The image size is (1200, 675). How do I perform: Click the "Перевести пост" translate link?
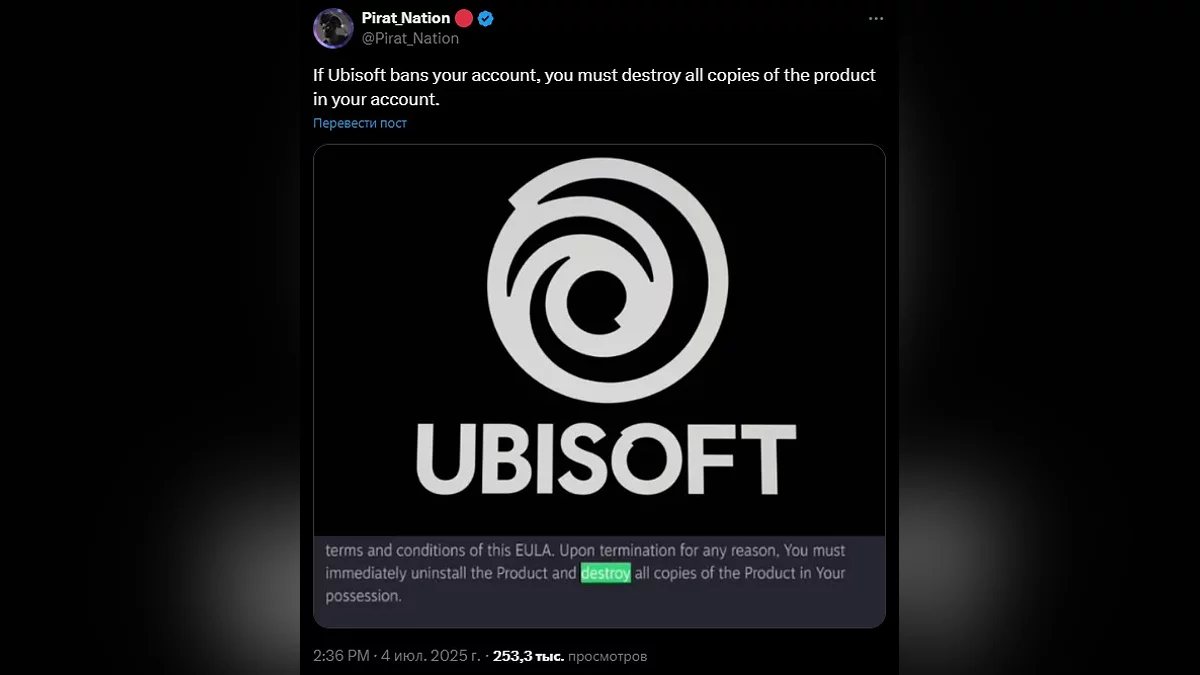(360, 123)
